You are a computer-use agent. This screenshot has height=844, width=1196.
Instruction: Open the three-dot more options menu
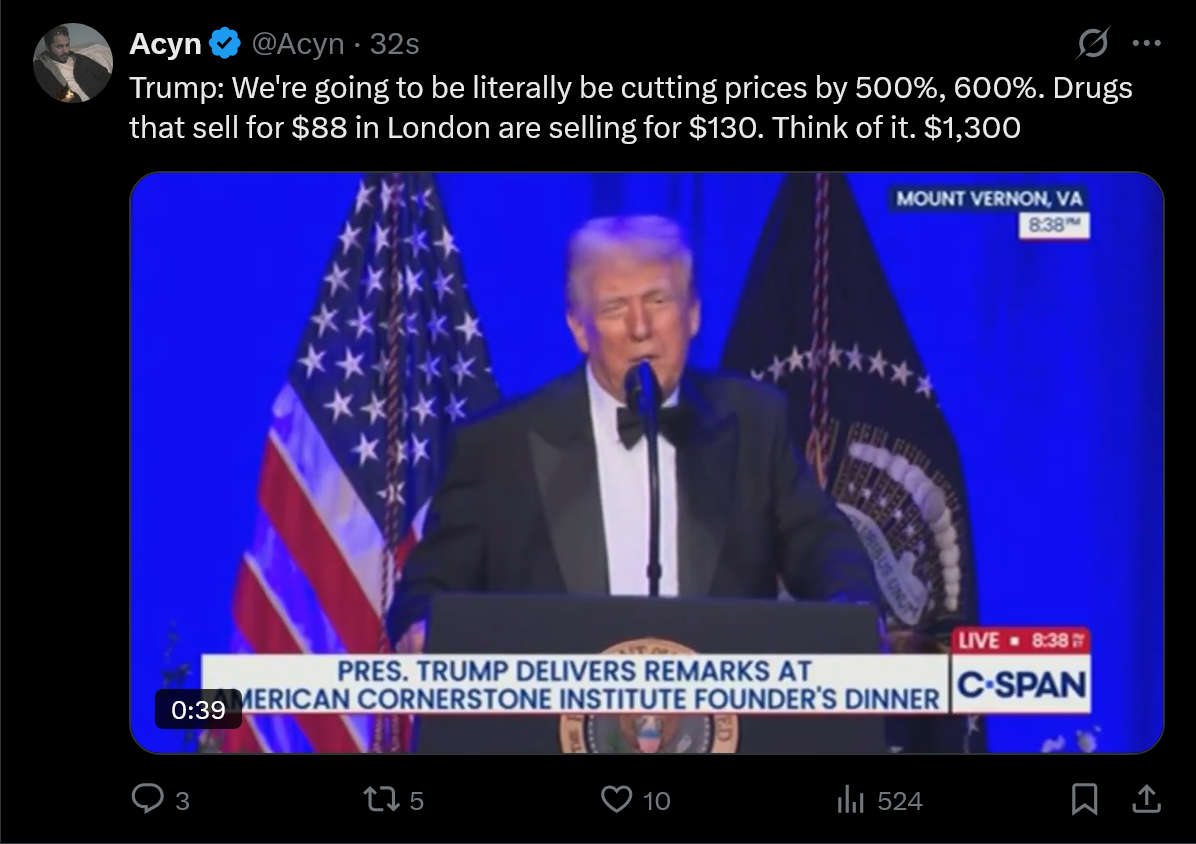[x=1146, y=43]
